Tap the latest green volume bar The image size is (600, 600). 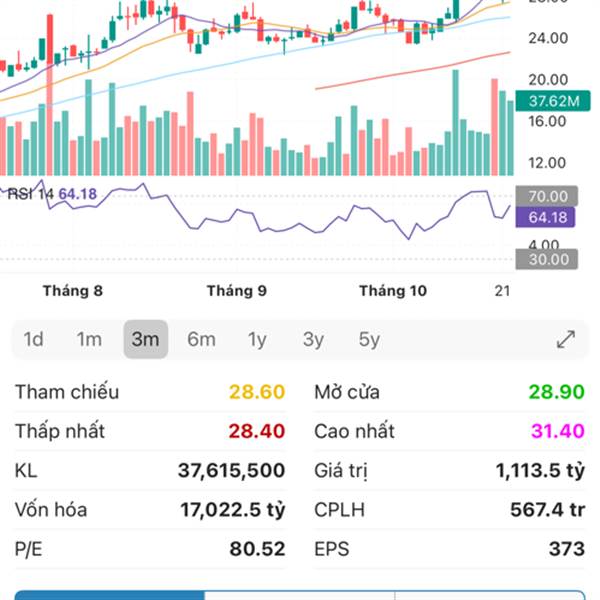[x=510, y=138]
